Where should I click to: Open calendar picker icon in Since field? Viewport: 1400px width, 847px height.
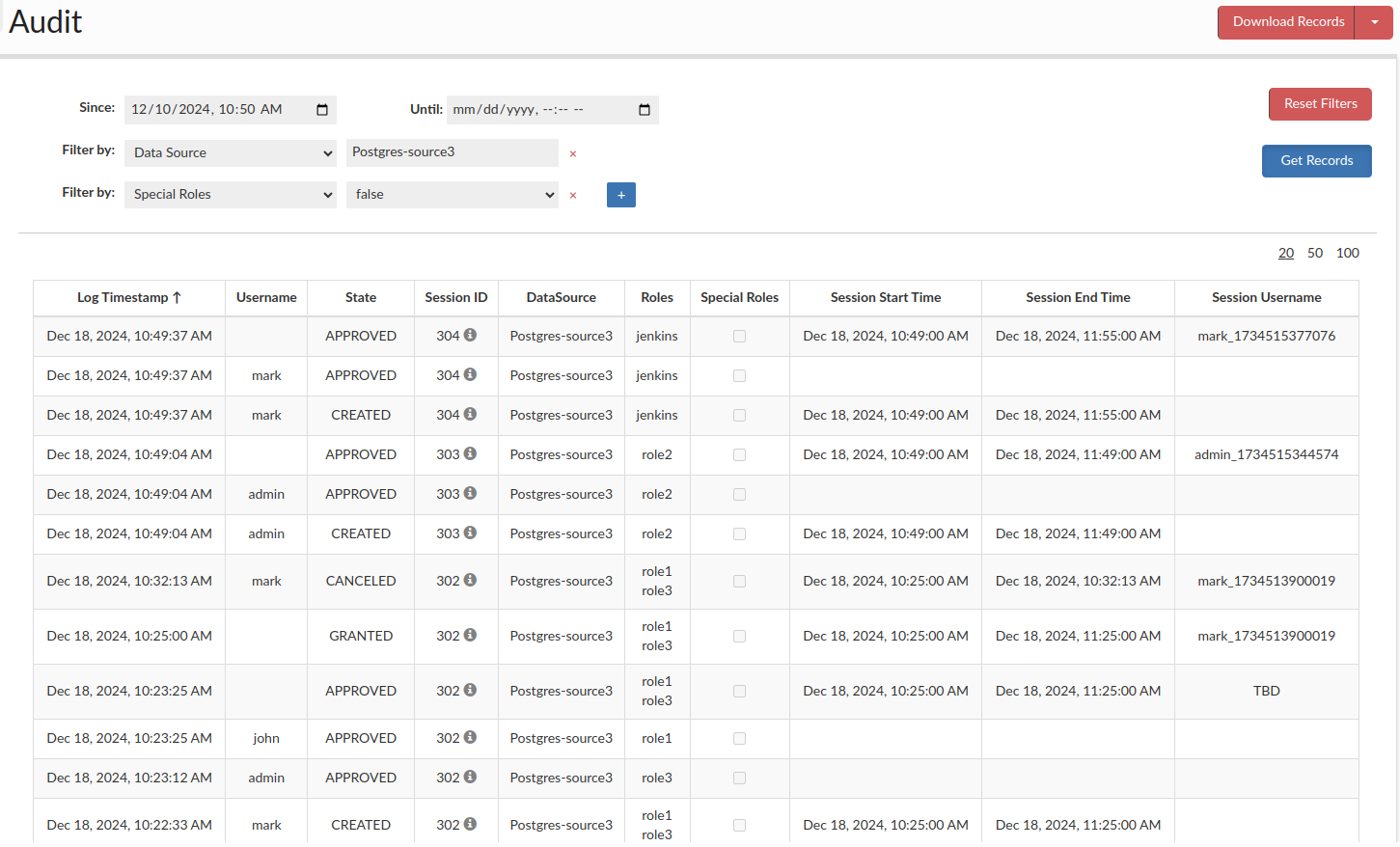(322, 110)
